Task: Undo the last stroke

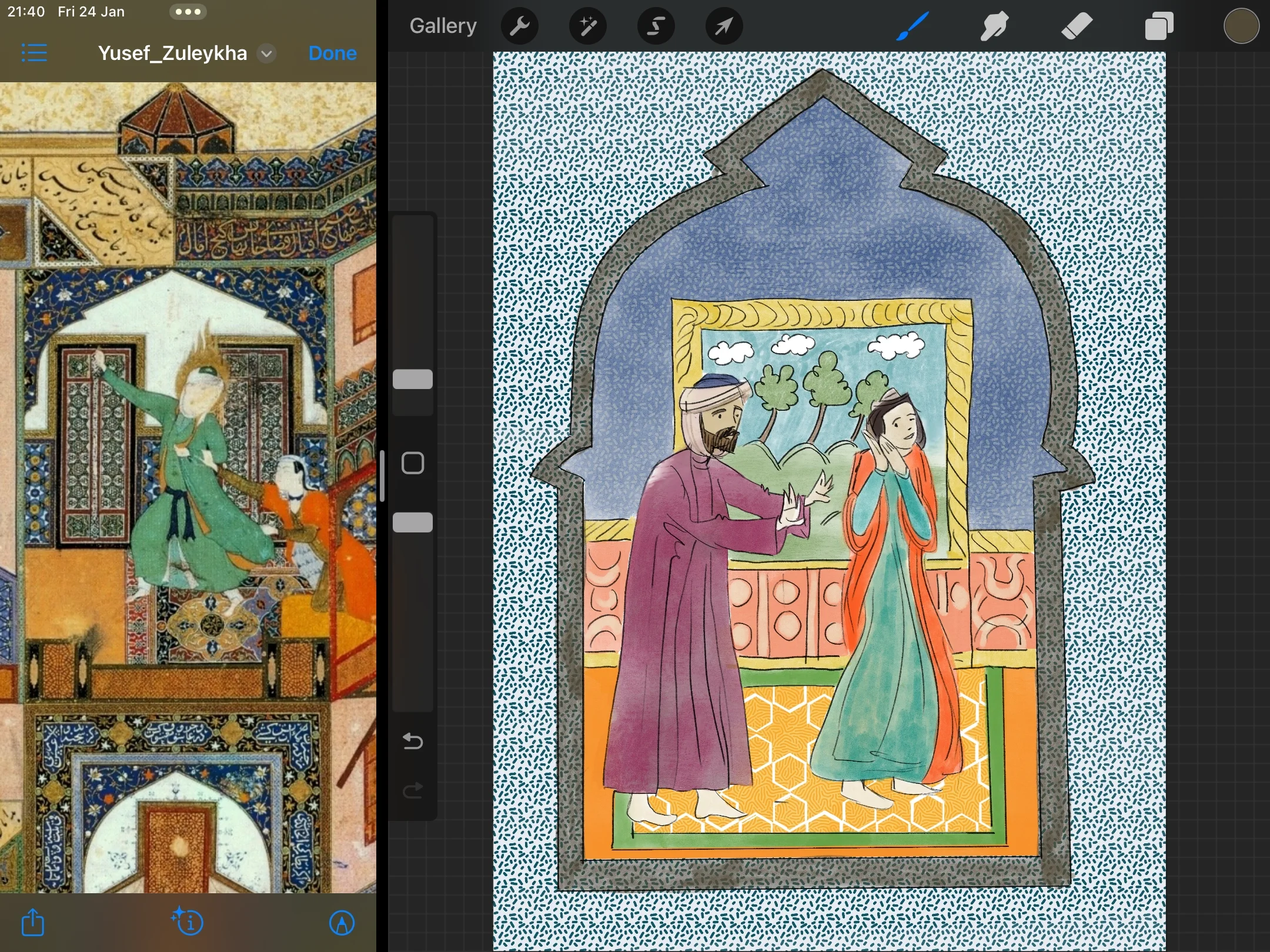Action: 413,742
